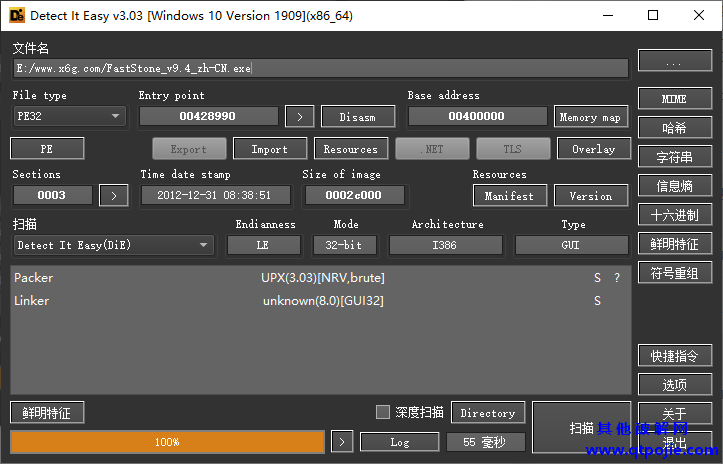This screenshot has height=464, width=723.
Task: Open the Memory map button
Action: tap(591, 117)
